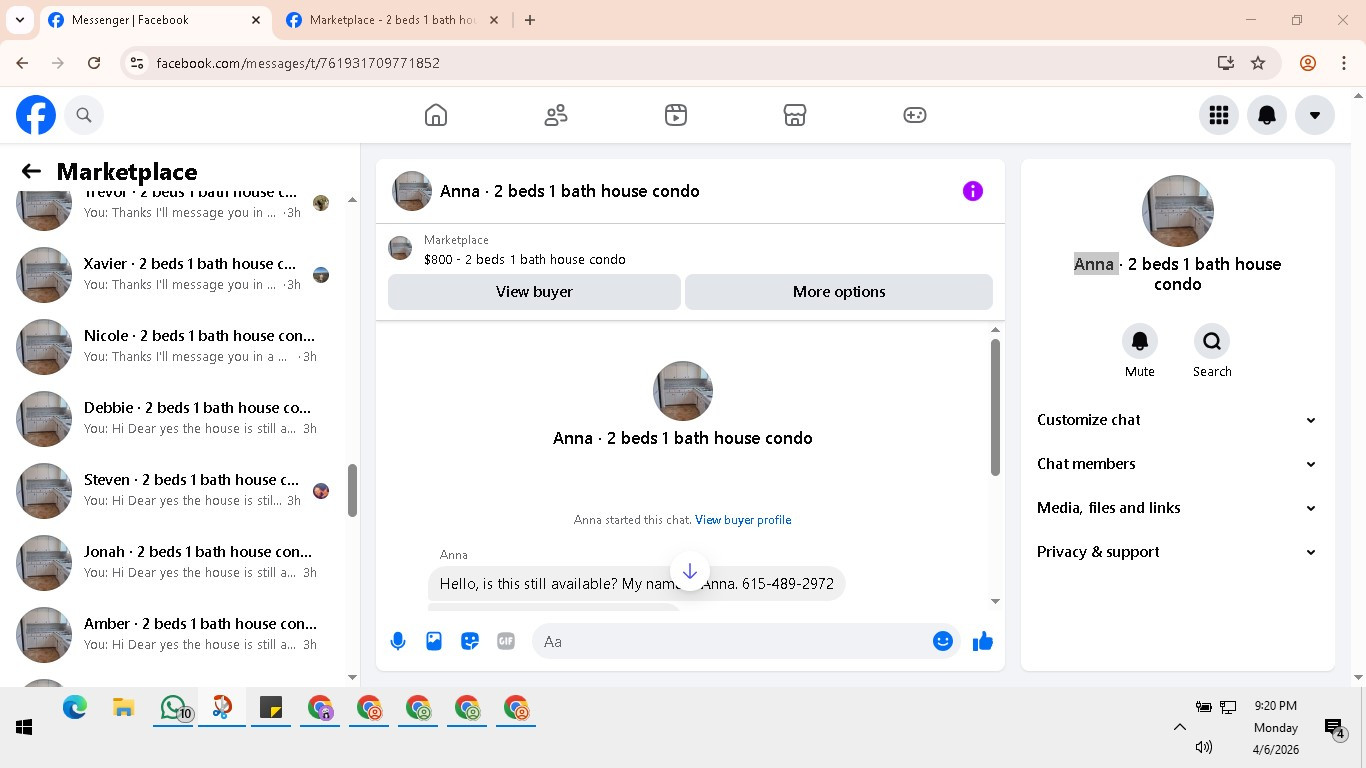Screen dimensions: 1366x768
Task: Open the Windows Start menu
Action: [24, 728]
